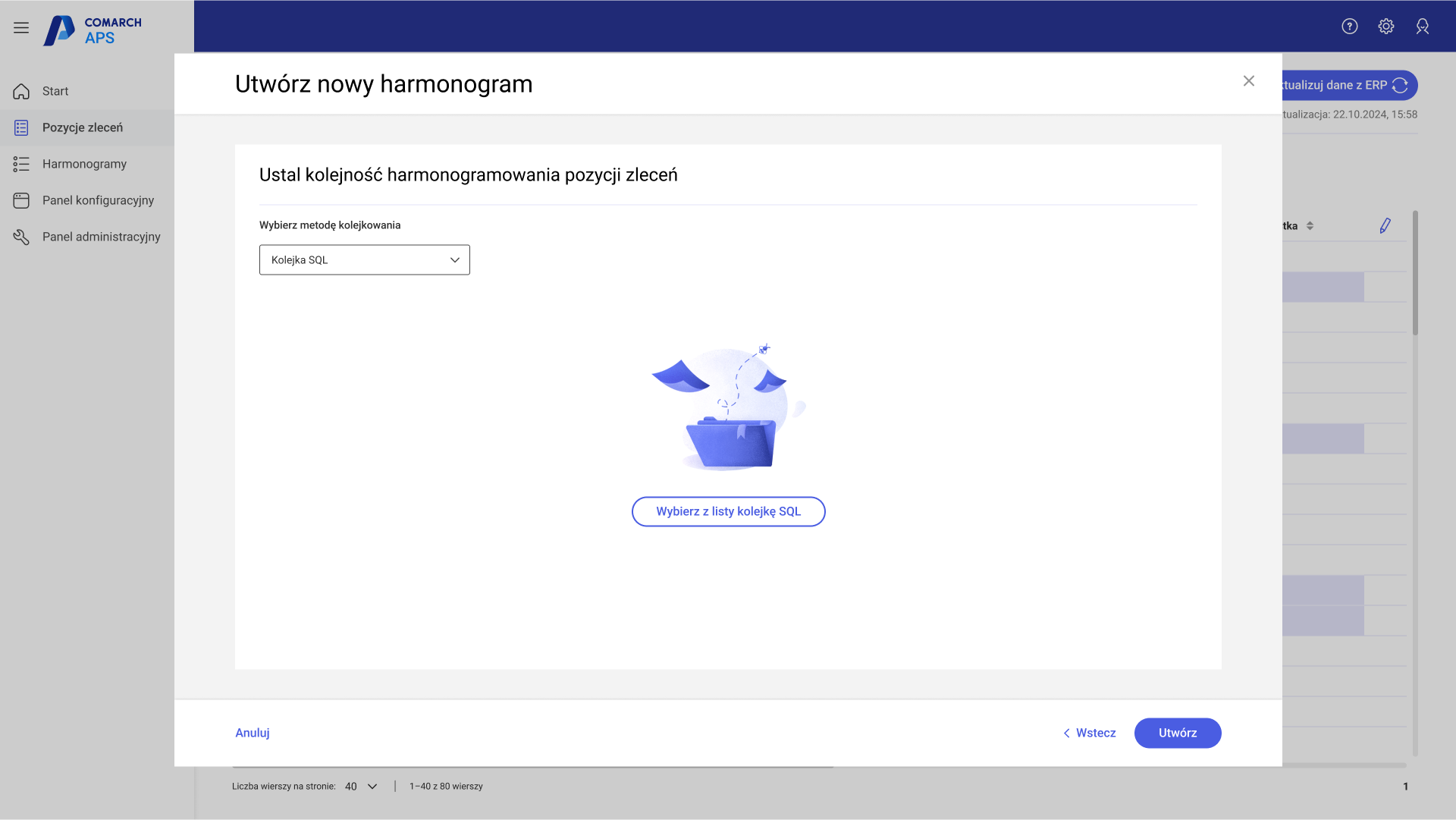Click Wybierz z listy kolejkę SQL button
This screenshot has height=820, width=1456.
[728, 511]
